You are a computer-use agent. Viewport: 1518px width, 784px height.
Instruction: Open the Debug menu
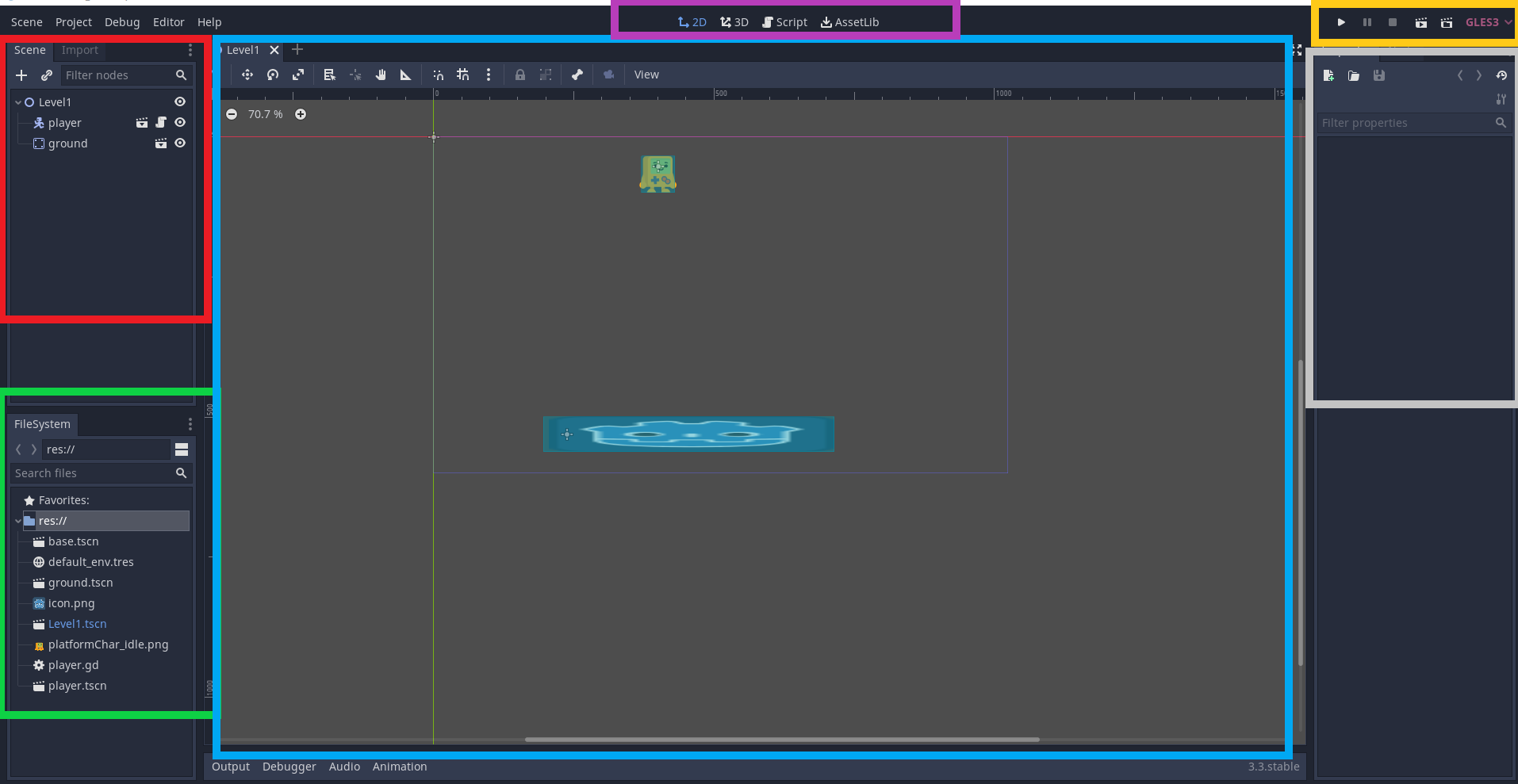[122, 22]
